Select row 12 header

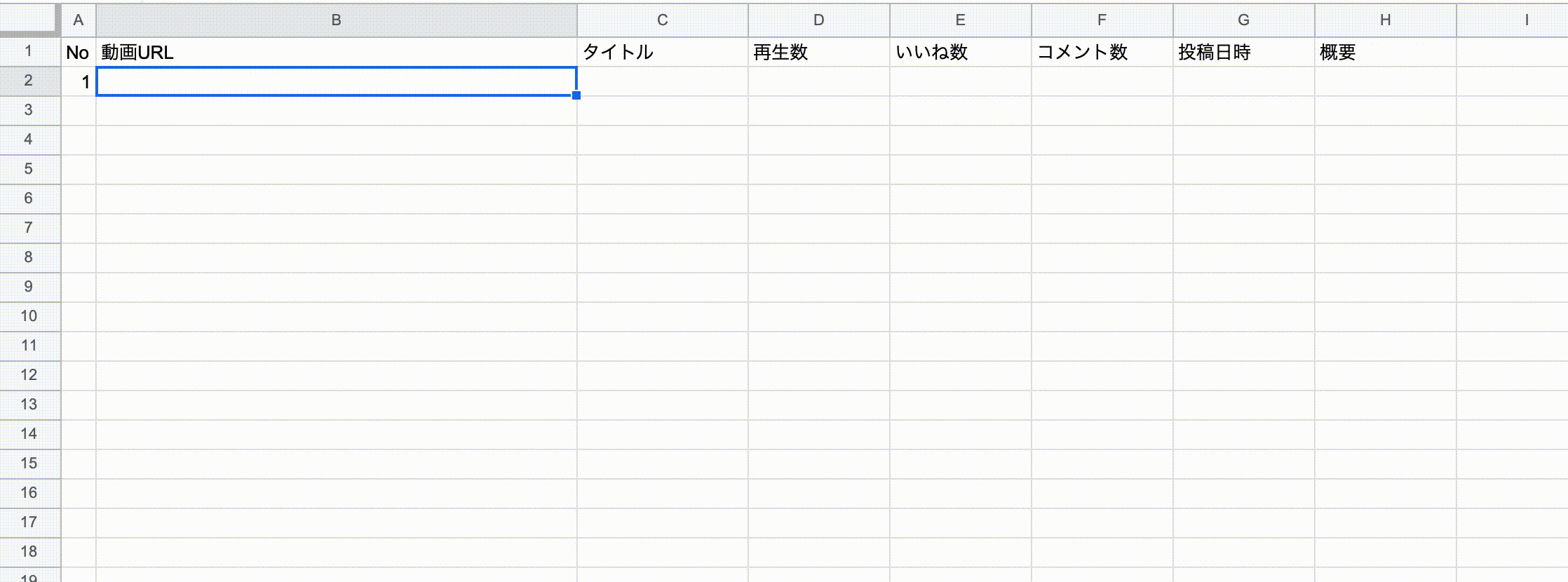30,376
